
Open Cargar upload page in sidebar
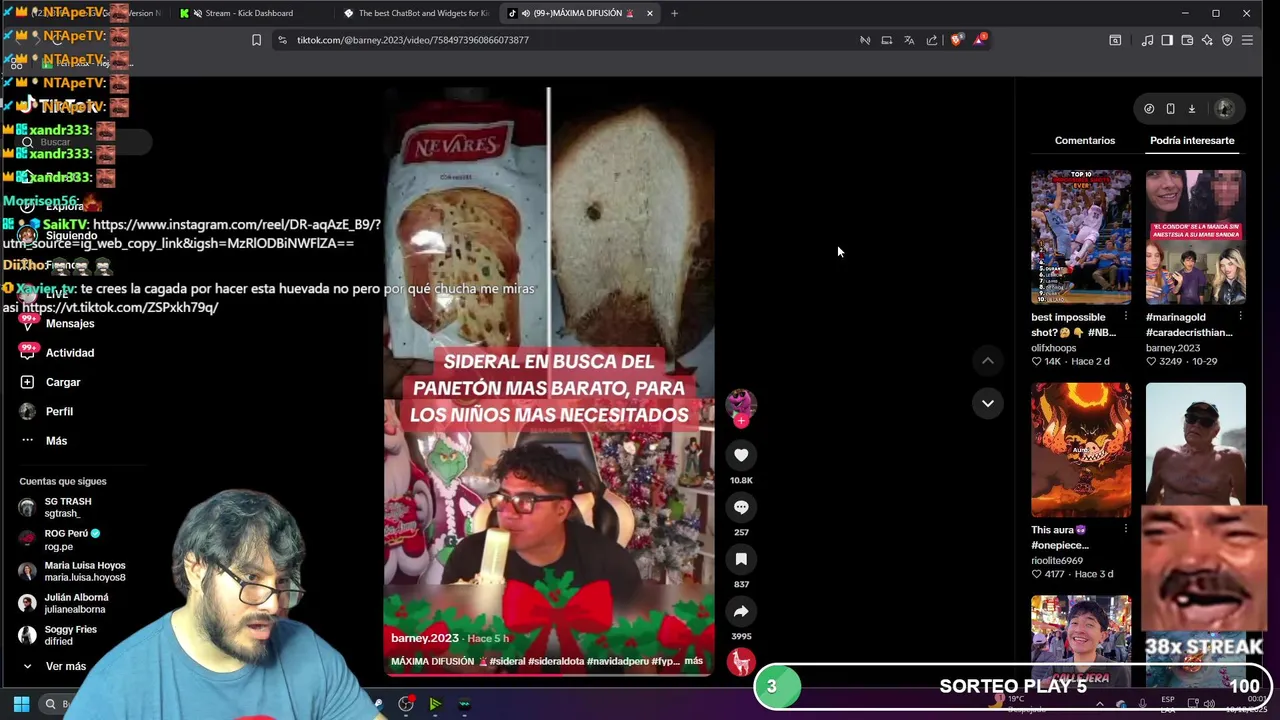62,382
